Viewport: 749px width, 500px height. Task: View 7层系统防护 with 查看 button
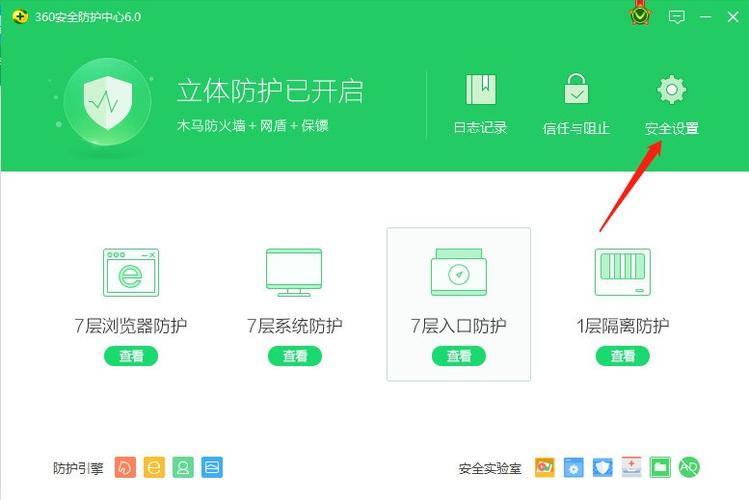[x=295, y=356]
